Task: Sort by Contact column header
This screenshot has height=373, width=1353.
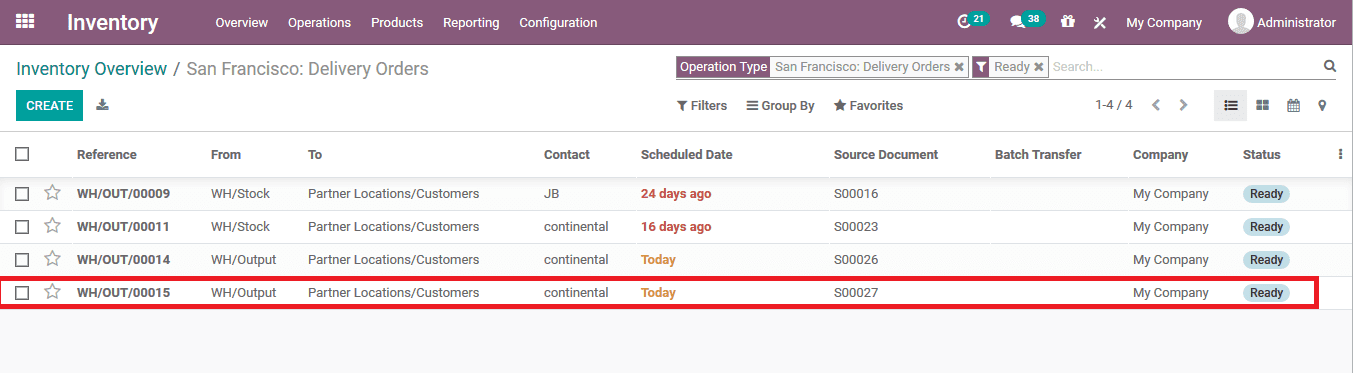Action: [x=567, y=154]
